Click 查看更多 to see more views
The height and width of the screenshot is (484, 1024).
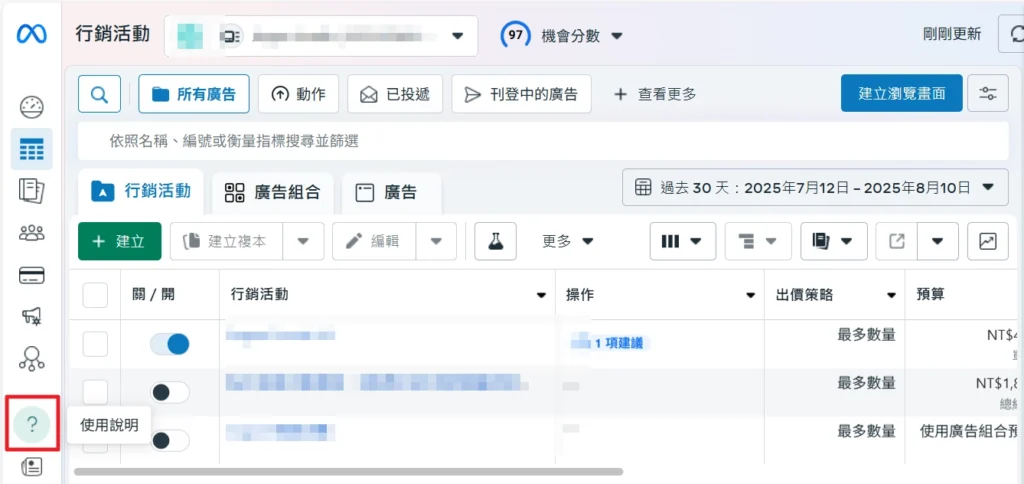point(655,94)
